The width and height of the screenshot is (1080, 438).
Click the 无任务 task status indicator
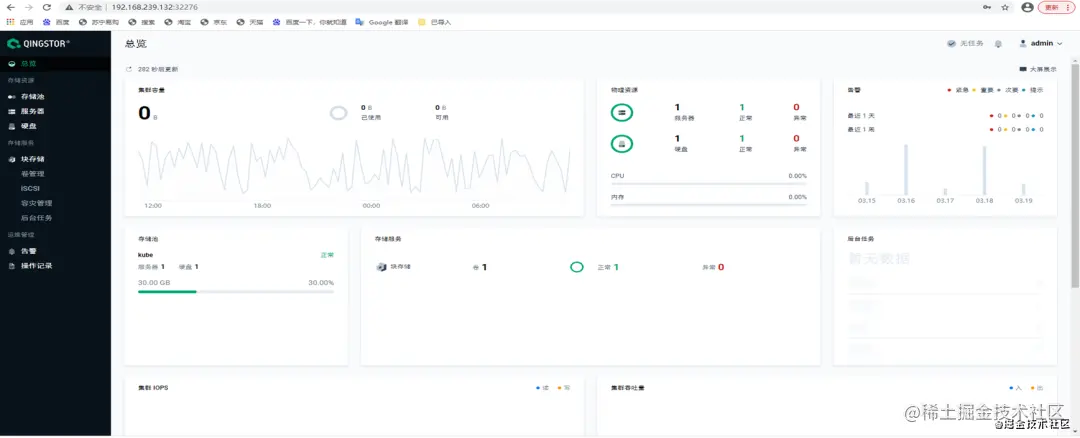965,43
